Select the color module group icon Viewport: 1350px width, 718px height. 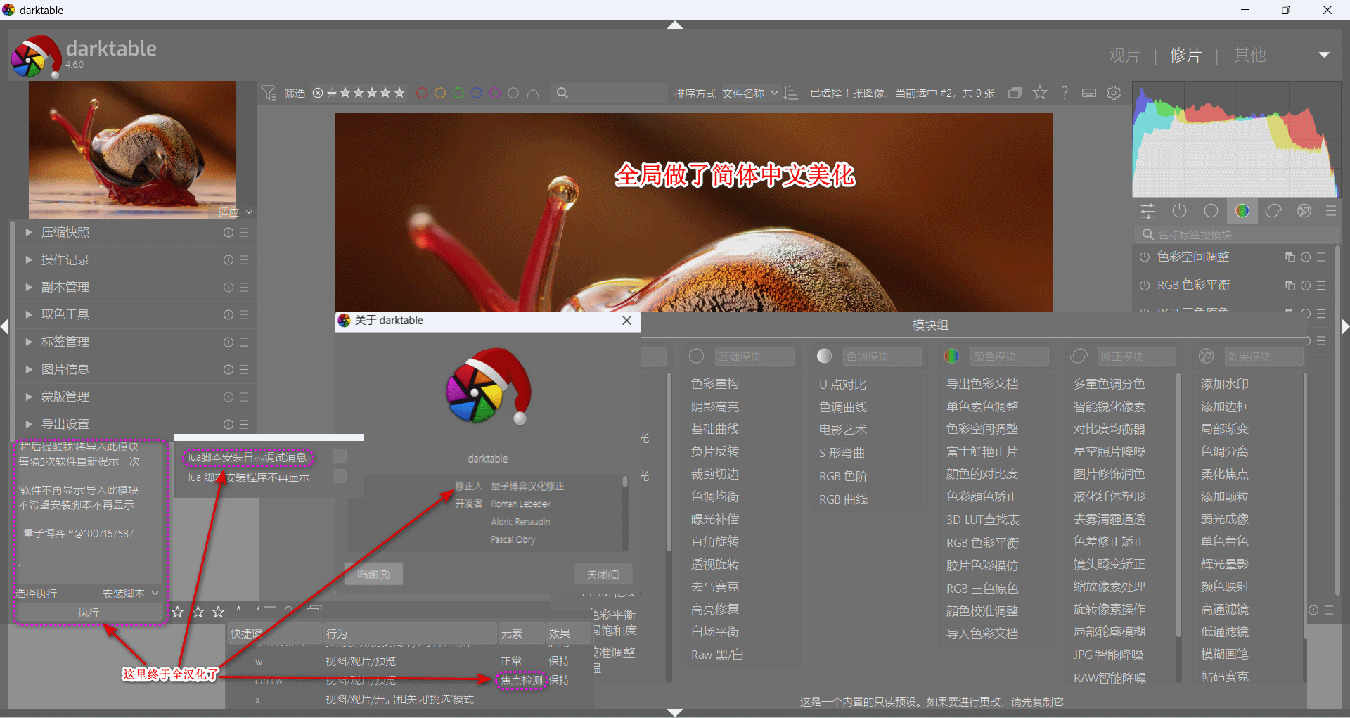[1242, 211]
